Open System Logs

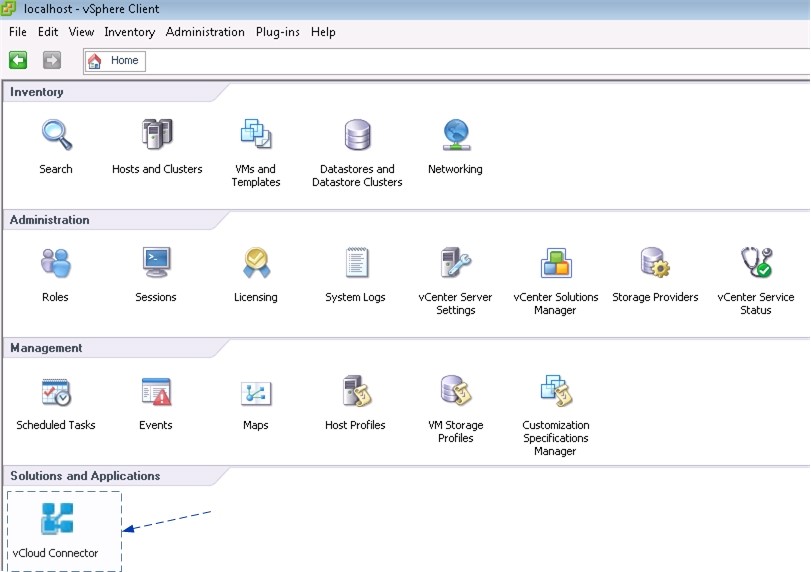356,263
